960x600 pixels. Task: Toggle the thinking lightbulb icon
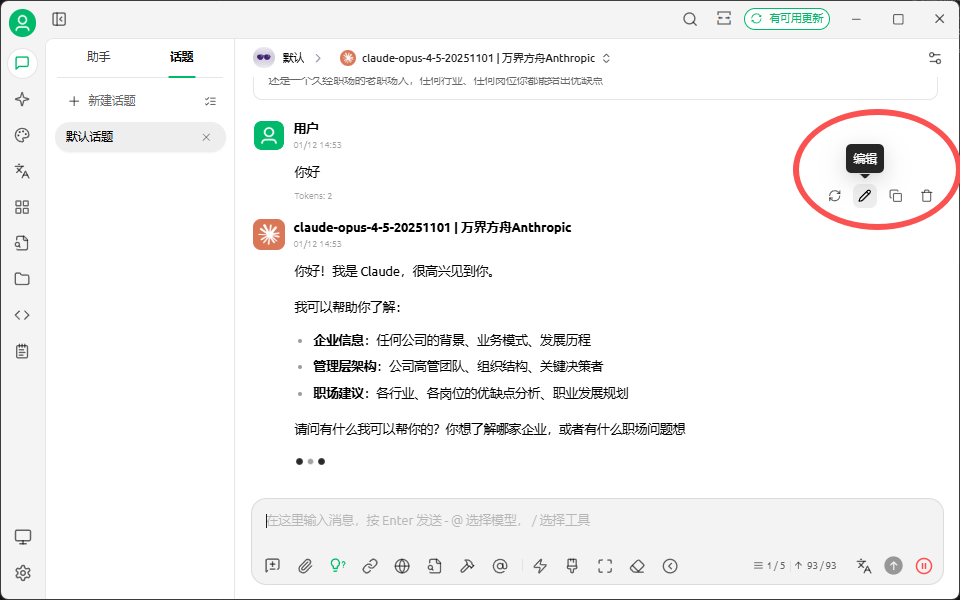pyautogui.click(x=337, y=566)
